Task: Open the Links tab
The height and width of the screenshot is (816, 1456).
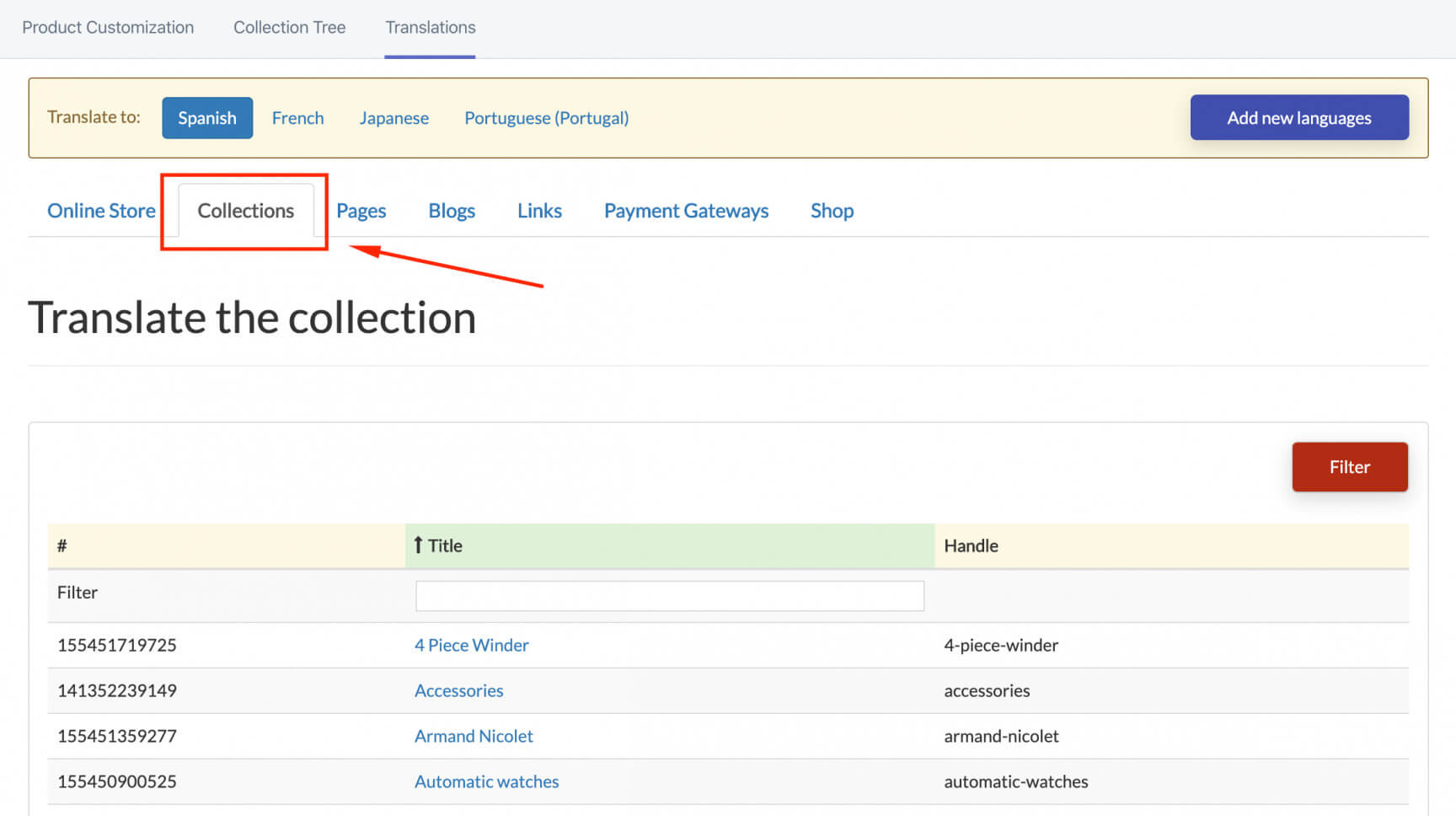Action: [539, 211]
